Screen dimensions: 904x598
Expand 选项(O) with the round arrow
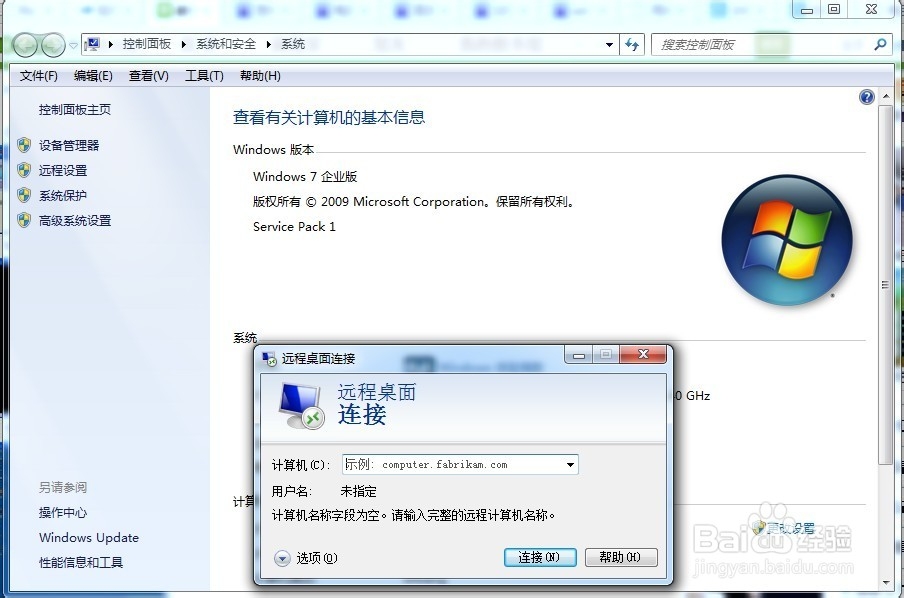282,558
